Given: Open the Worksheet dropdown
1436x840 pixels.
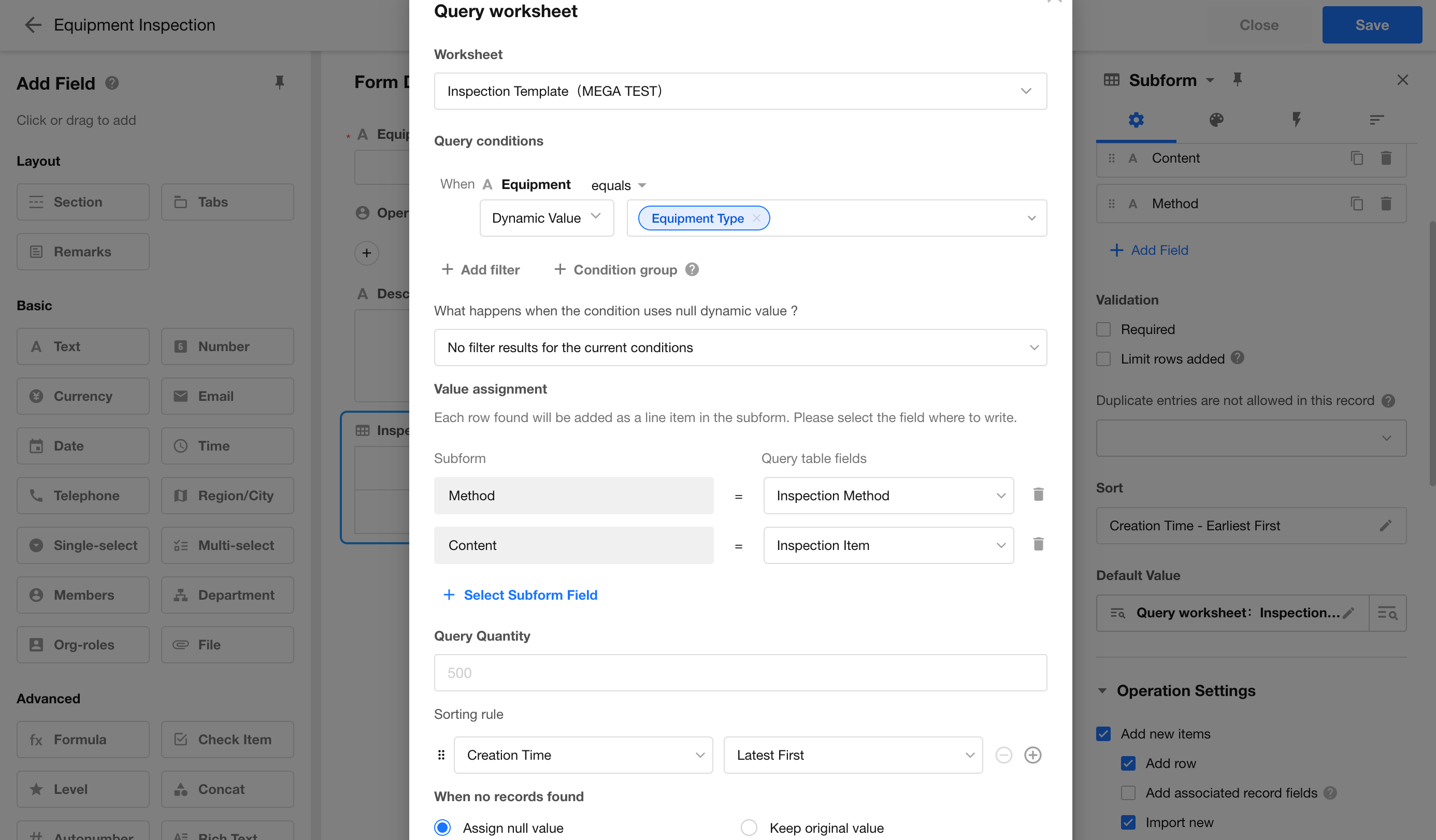Looking at the screenshot, I should coord(740,91).
